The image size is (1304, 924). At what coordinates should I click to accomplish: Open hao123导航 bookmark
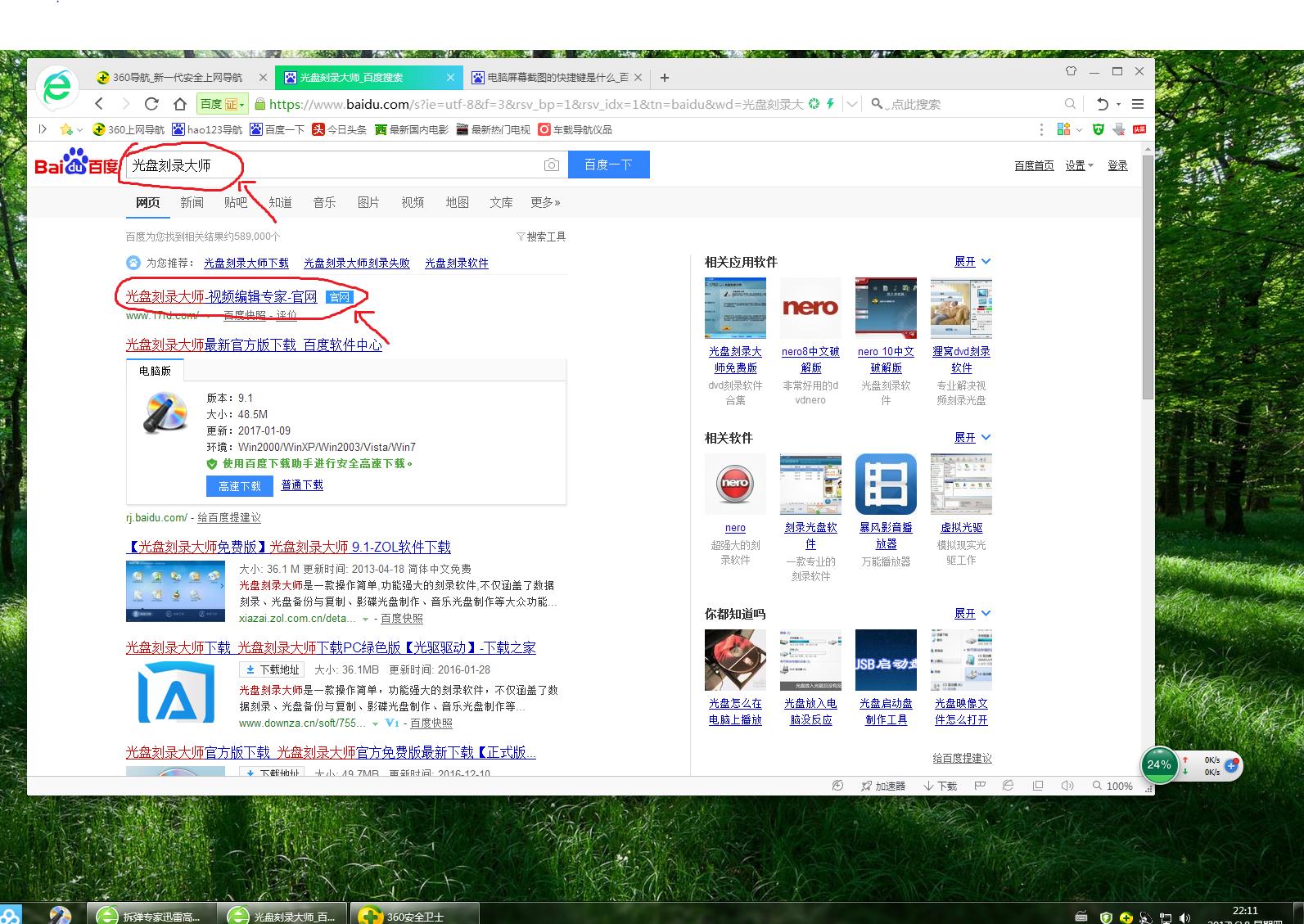206,129
